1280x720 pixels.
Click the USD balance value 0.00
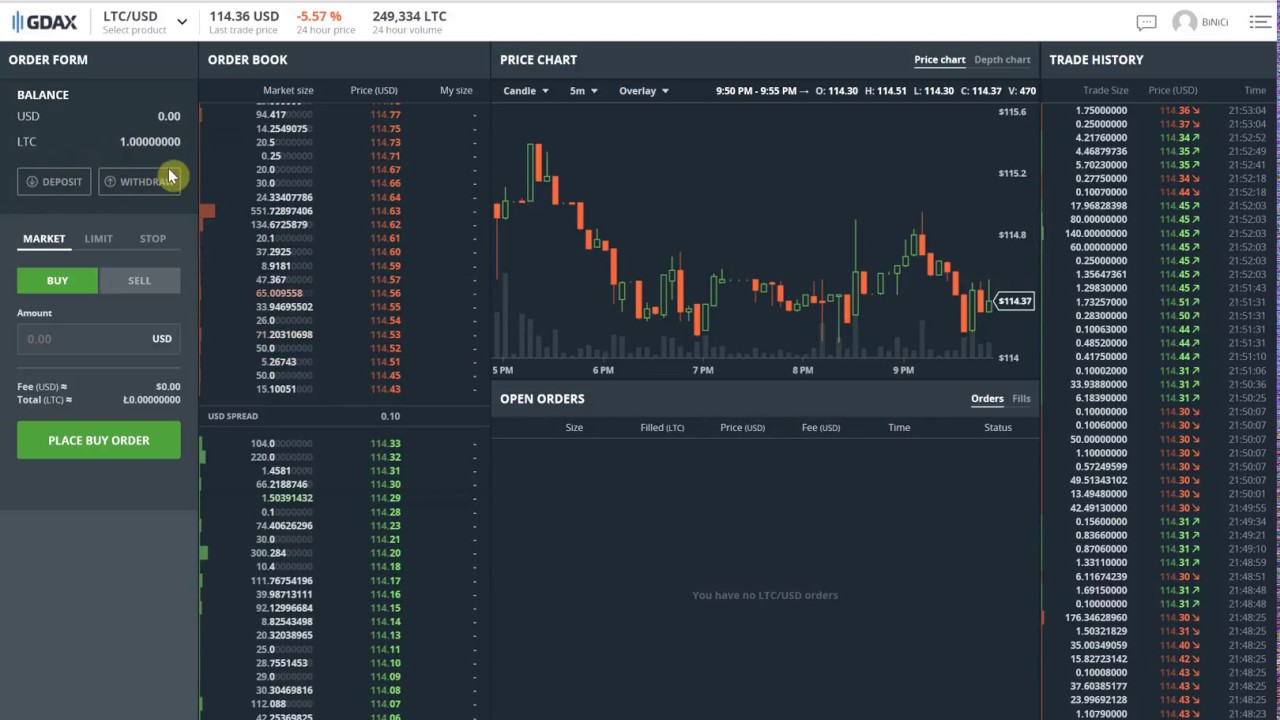pyautogui.click(x=169, y=117)
